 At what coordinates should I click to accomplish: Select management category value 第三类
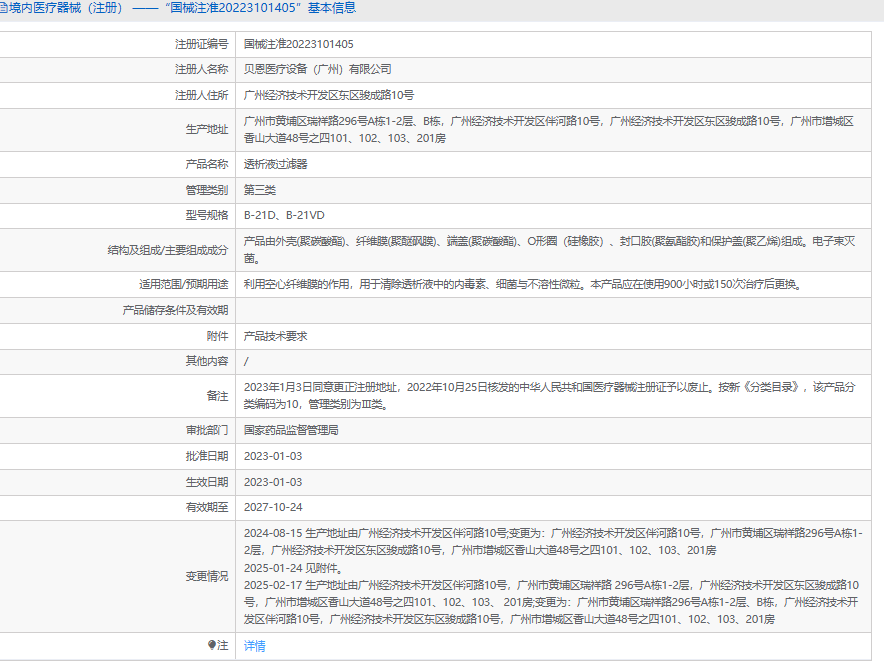tap(260, 190)
